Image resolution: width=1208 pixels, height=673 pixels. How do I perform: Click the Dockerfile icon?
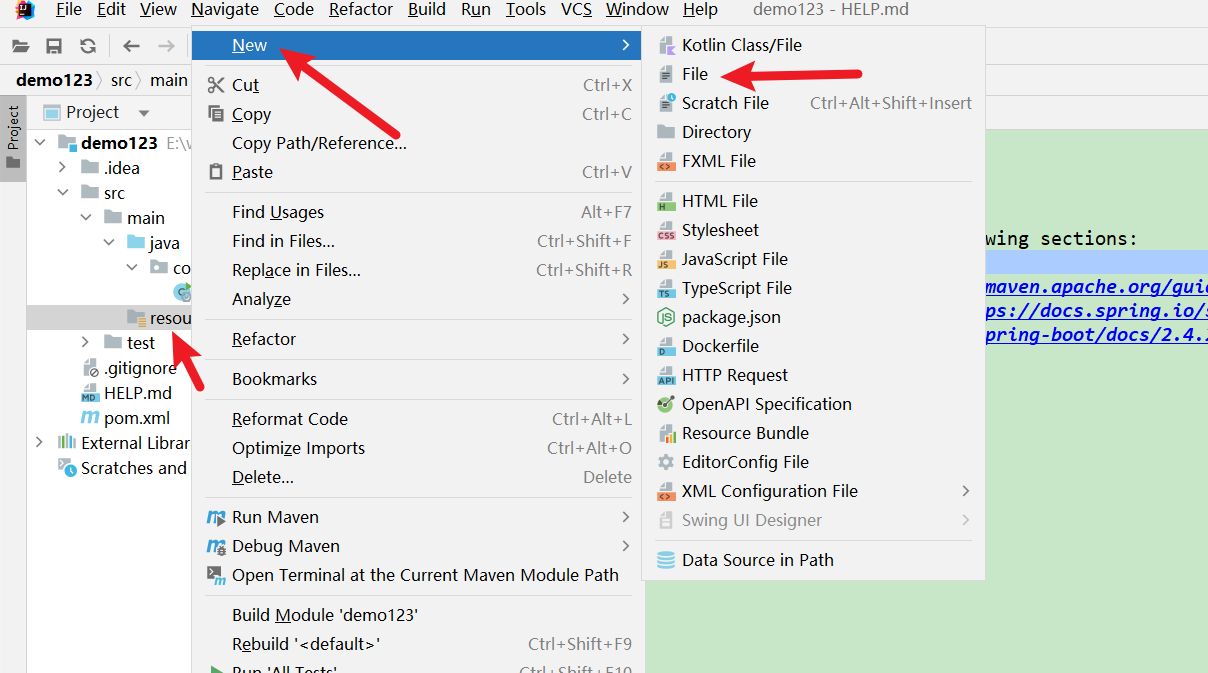(666, 346)
